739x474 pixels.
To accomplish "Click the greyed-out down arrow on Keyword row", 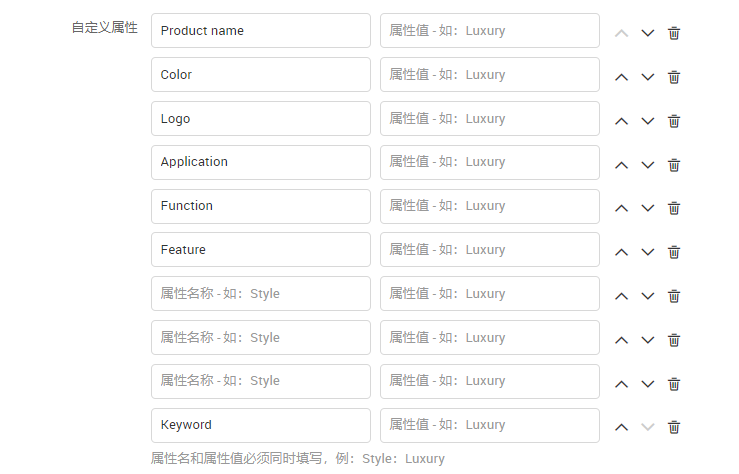I will pos(648,427).
